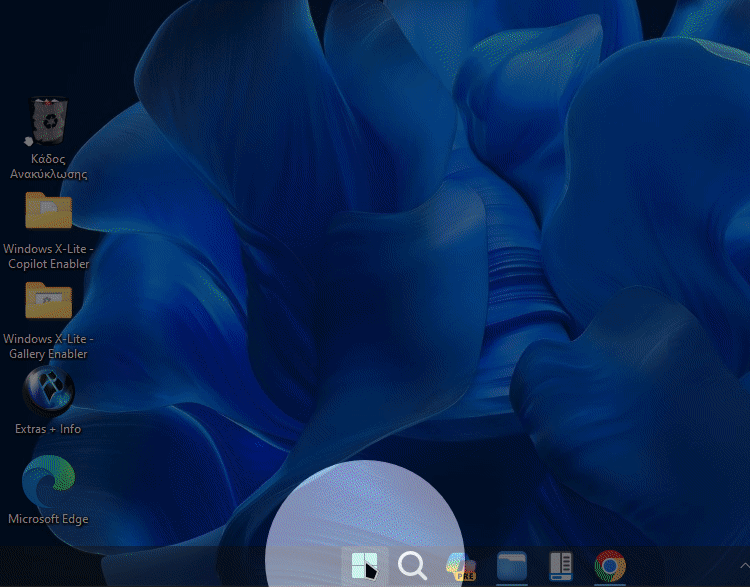Image resolution: width=750 pixels, height=587 pixels.
Task: Open taskbar Search magnifier
Action: pos(412,566)
